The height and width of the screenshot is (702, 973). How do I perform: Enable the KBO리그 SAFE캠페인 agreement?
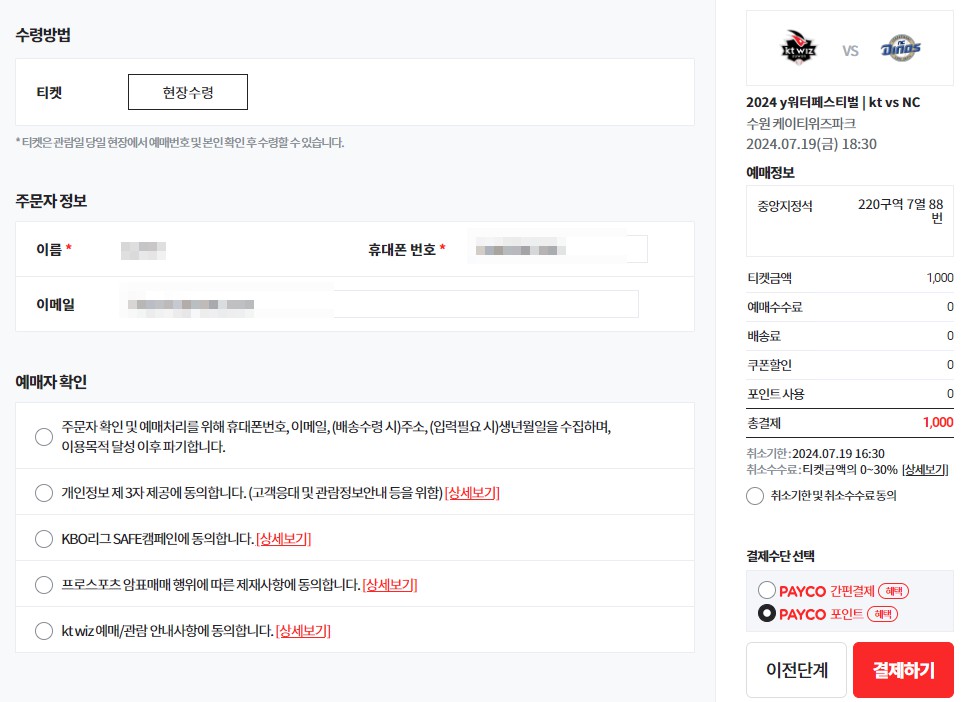tap(43, 539)
